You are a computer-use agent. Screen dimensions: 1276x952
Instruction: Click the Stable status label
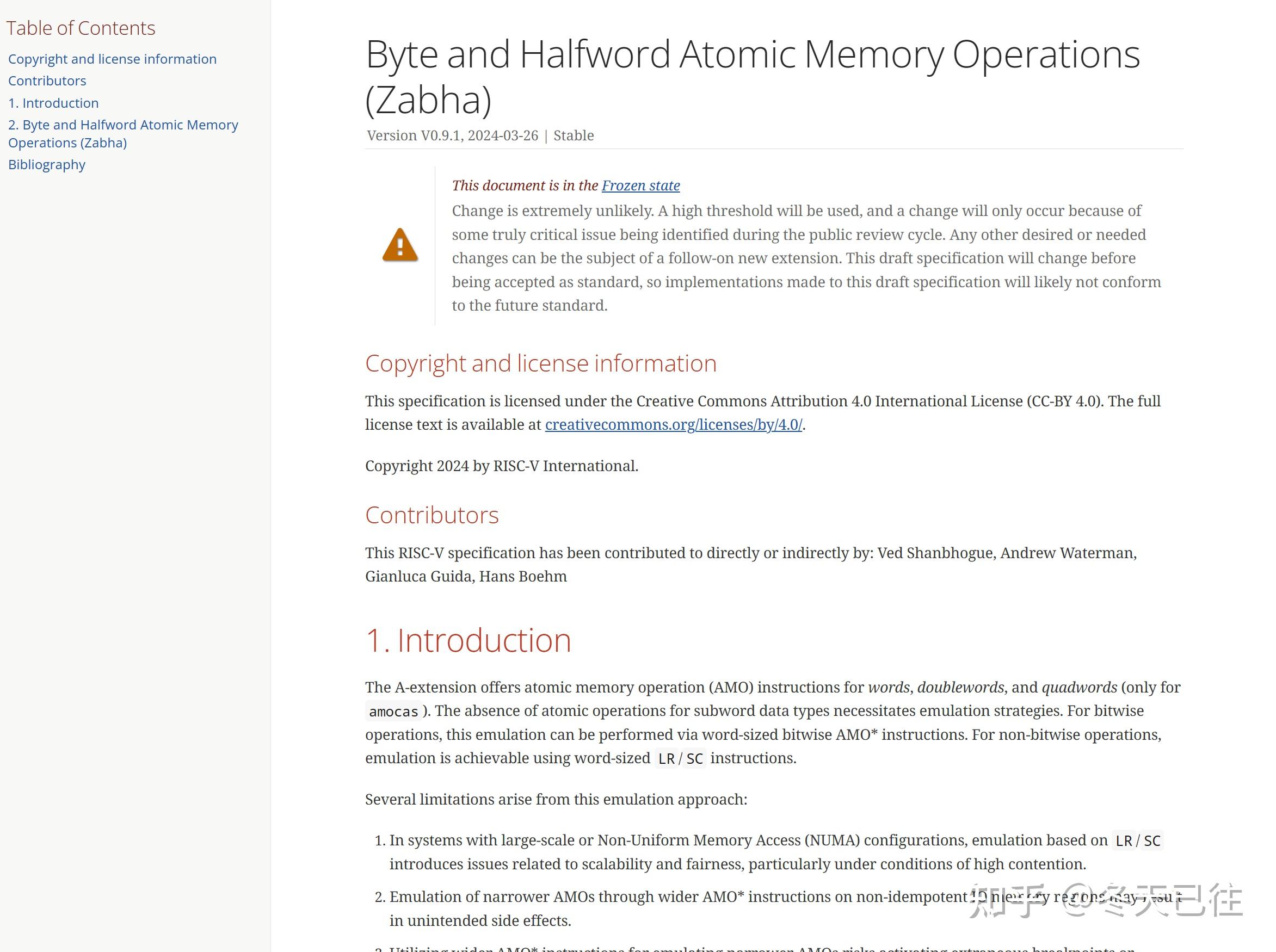point(574,135)
